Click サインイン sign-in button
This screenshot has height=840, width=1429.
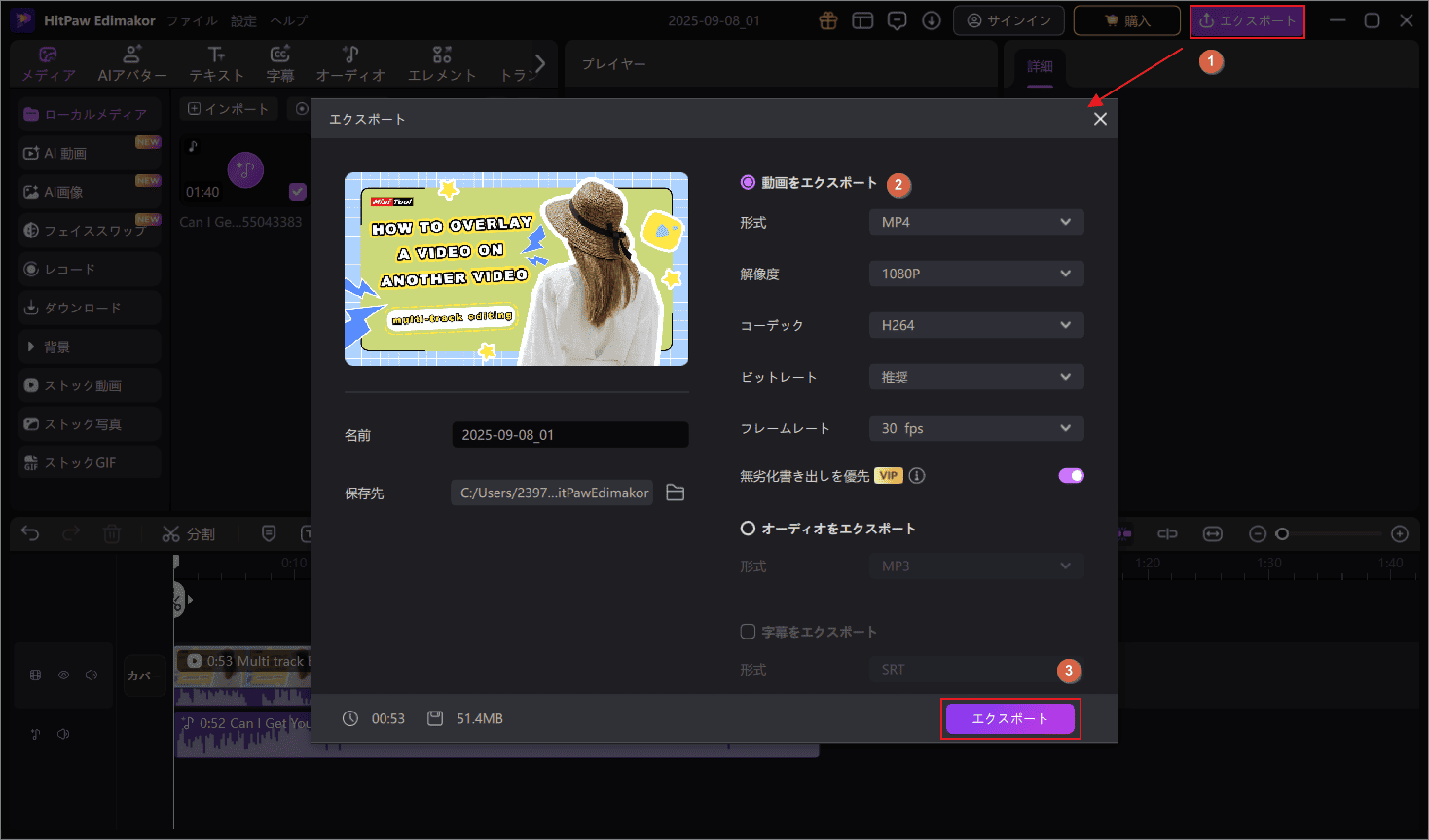point(1008,20)
